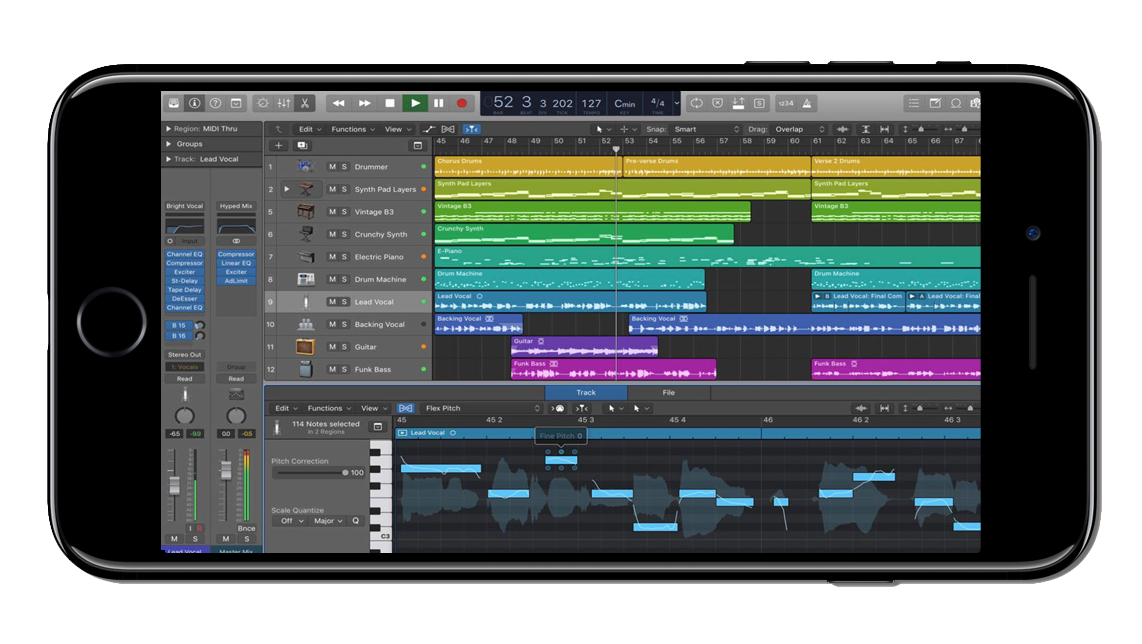The width and height of the screenshot is (1142, 644).
Task: Open the Flex Pitch mode dropdown
Action: (x=483, y=409)
